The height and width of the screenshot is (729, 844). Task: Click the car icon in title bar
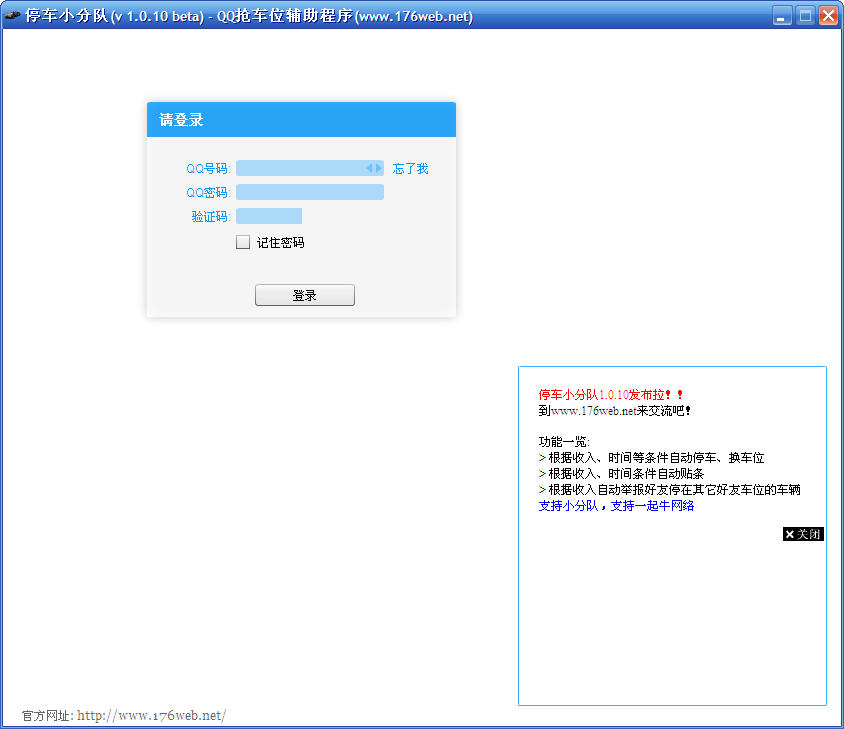(x=12, y=16)
